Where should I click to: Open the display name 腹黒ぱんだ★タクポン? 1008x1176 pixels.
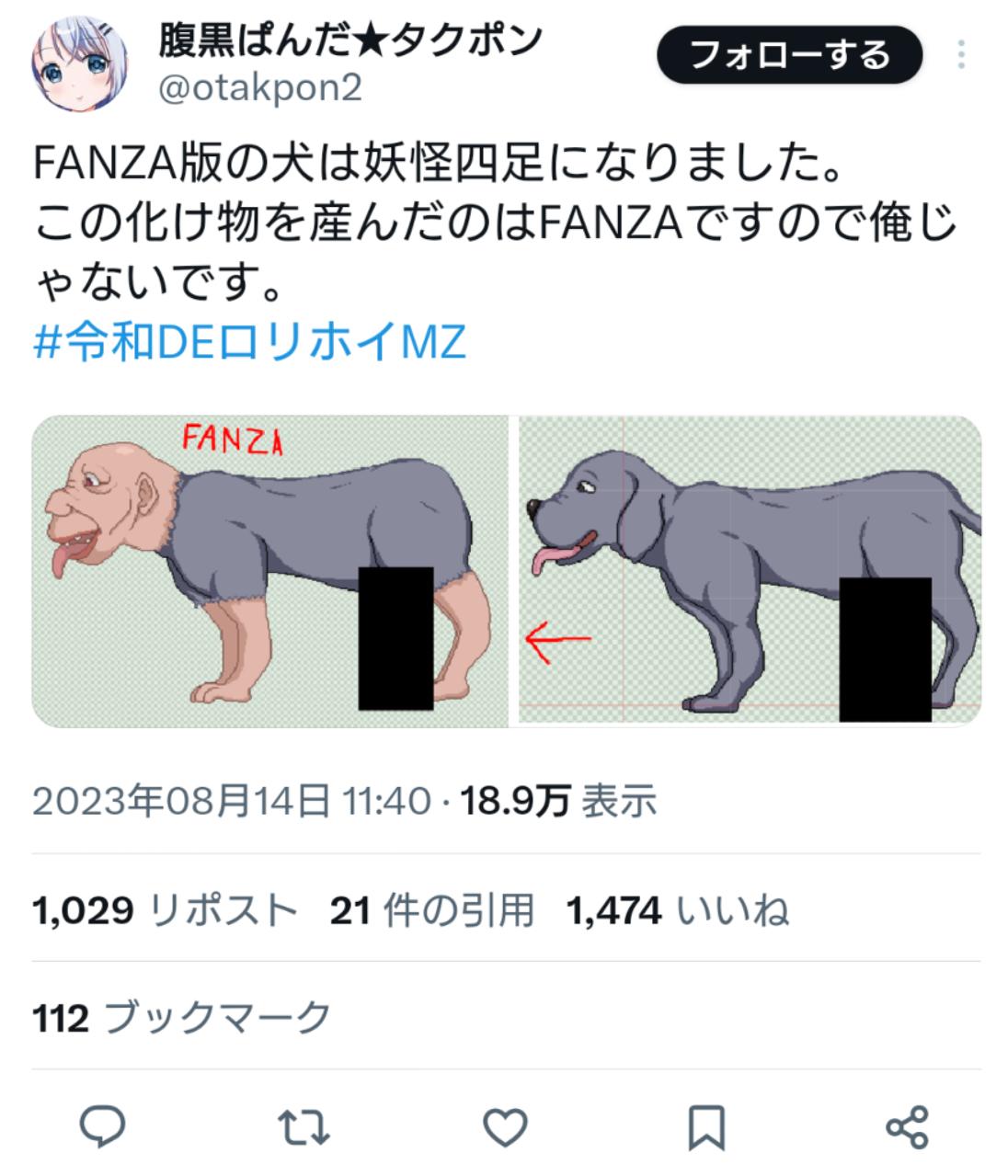[350, 40]
